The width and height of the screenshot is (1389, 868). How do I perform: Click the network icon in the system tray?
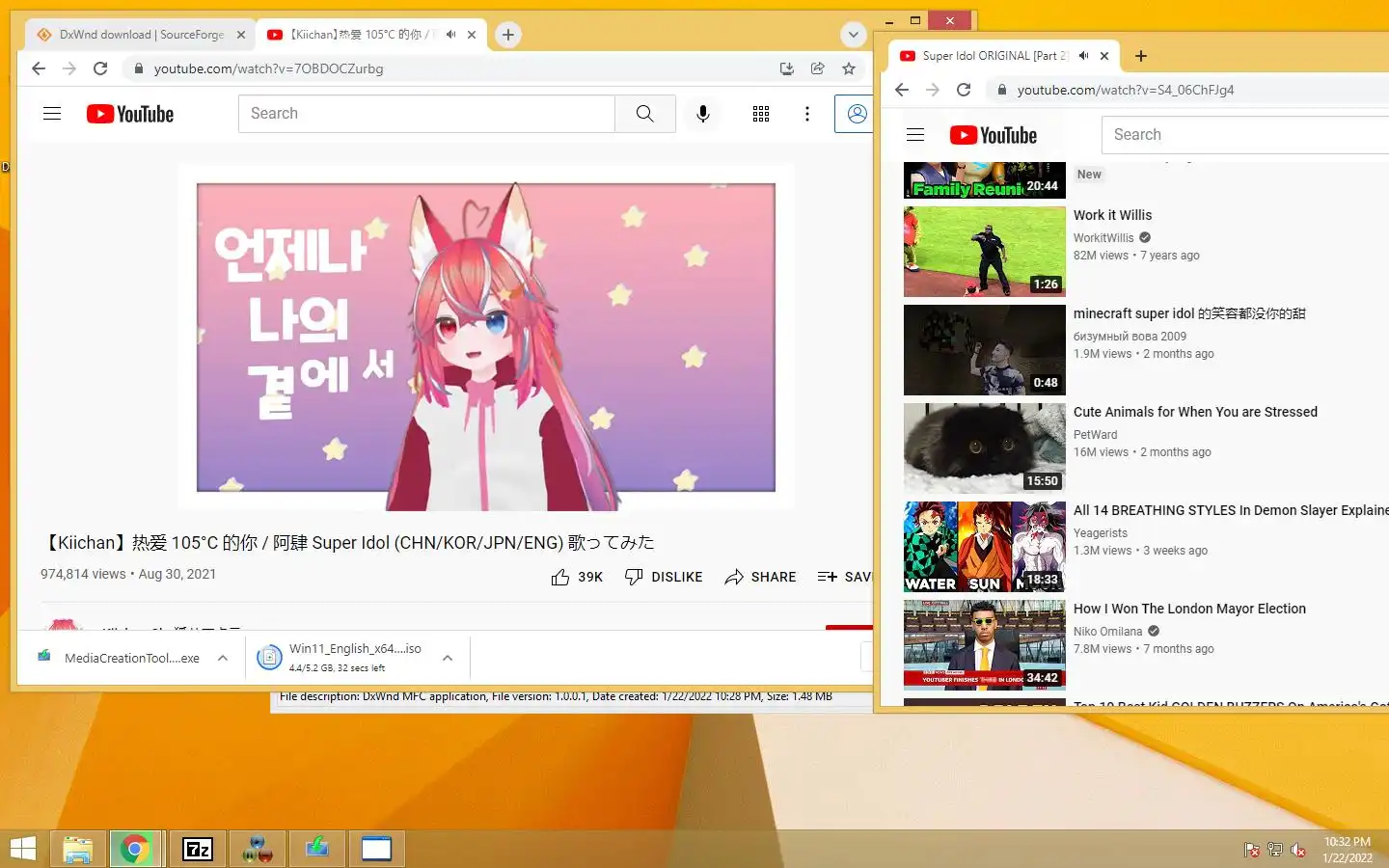click(x=1275, y=850)
